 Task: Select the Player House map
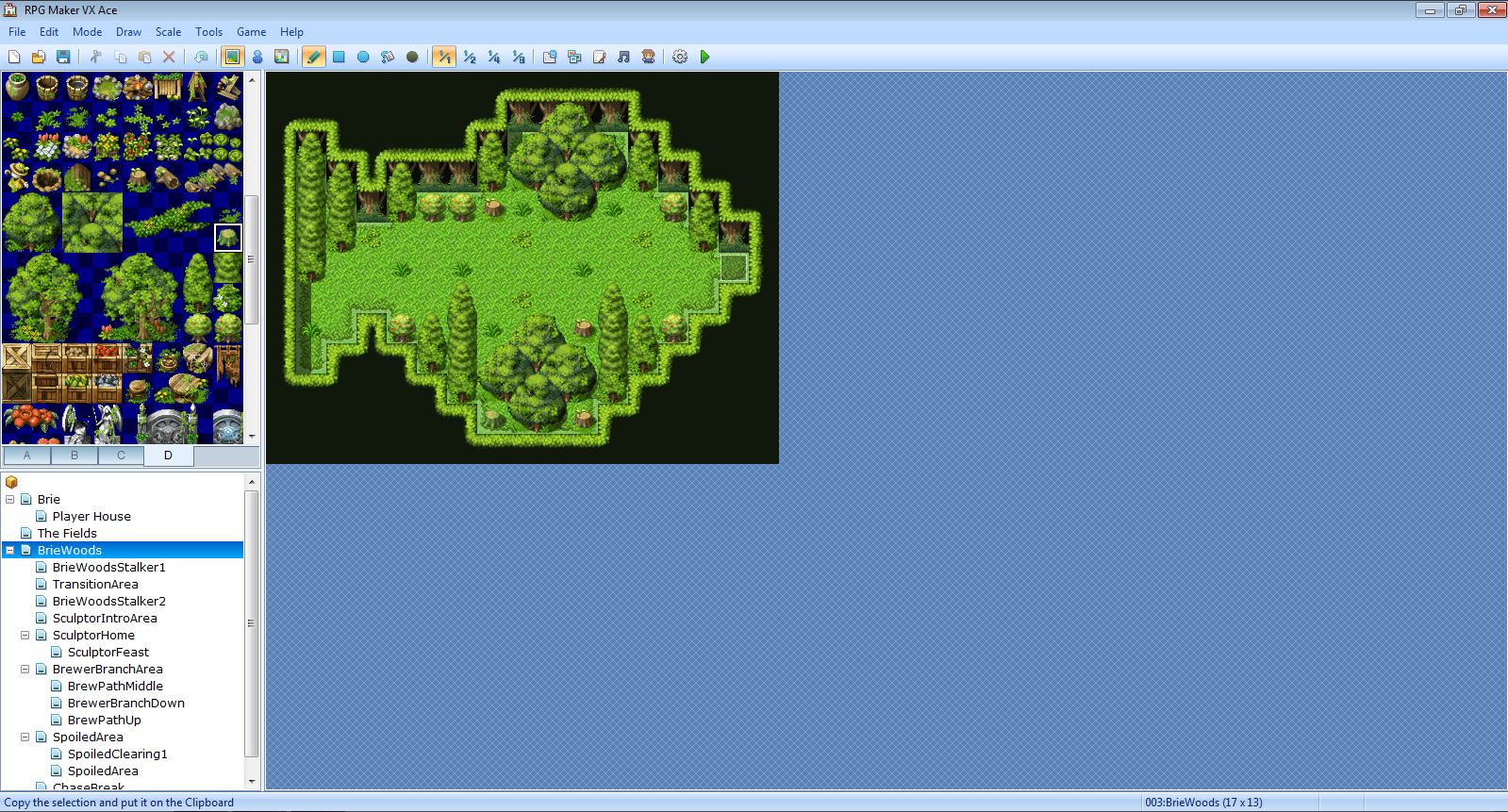point(91,516)
